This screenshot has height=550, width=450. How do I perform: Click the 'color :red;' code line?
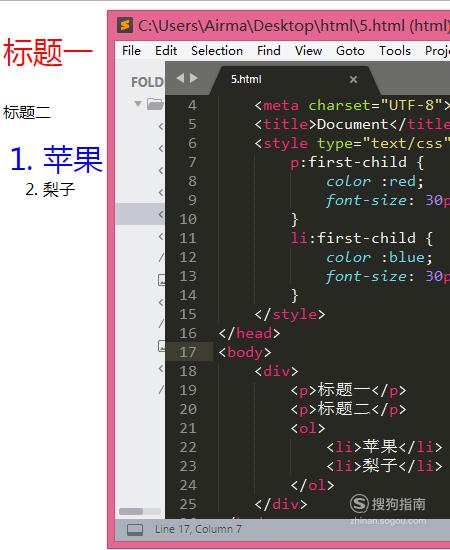coord(375,181)
